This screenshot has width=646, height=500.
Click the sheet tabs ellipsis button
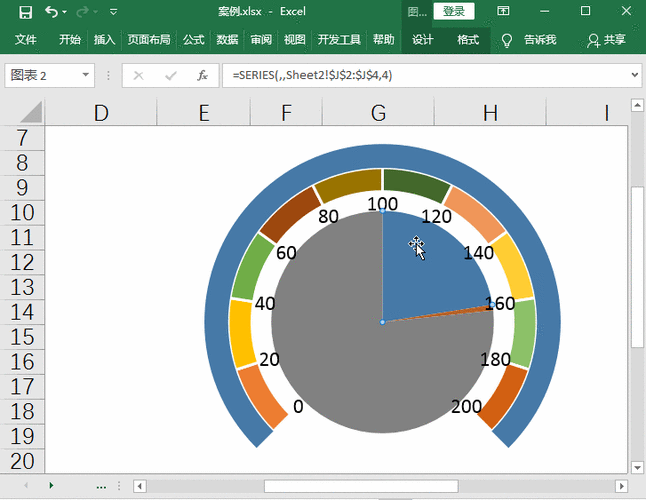tap(101, 487)
